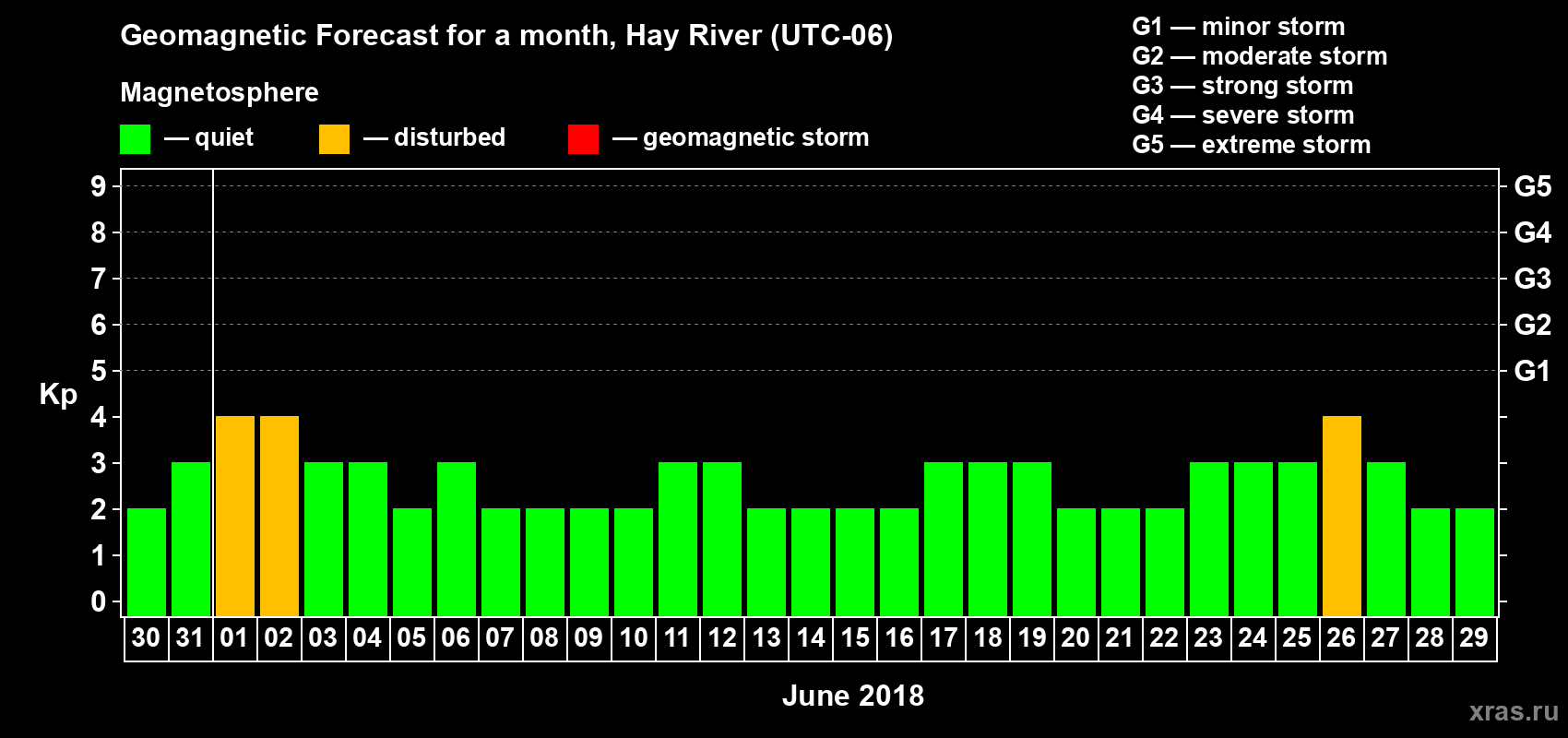Screen dimensions: 1568x738
Task: Click date label 12 on the axis
Action: tap(721, 637)
